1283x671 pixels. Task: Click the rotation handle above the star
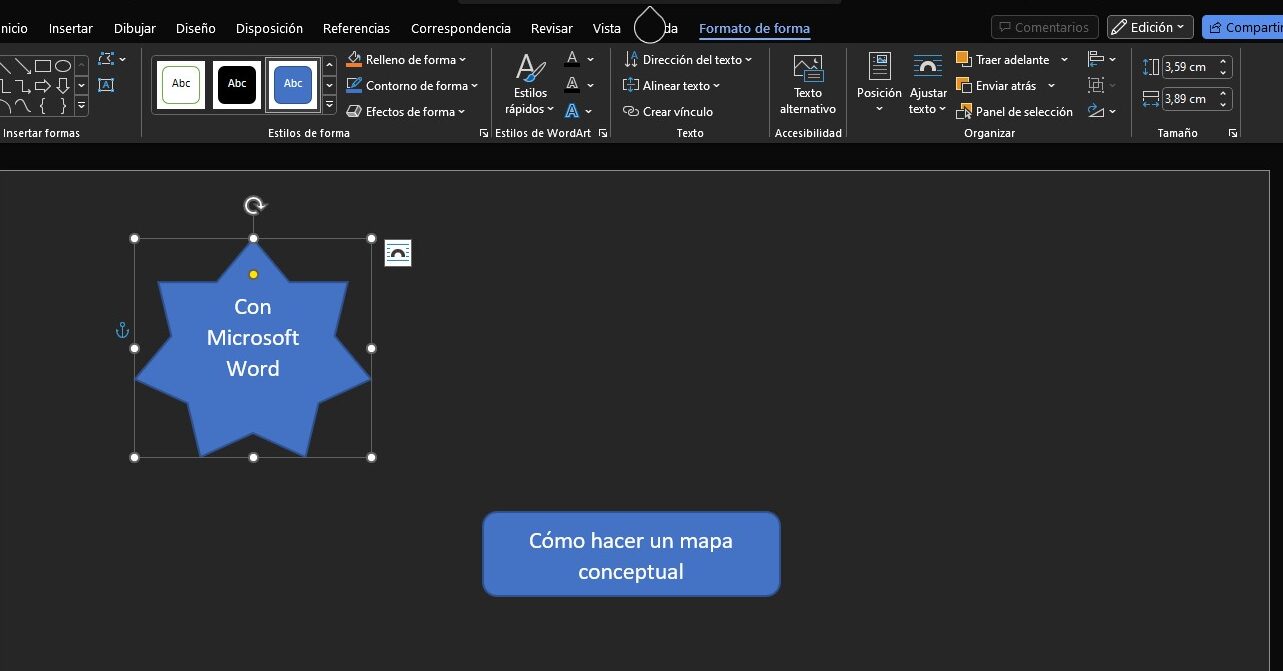click(255, 206)
